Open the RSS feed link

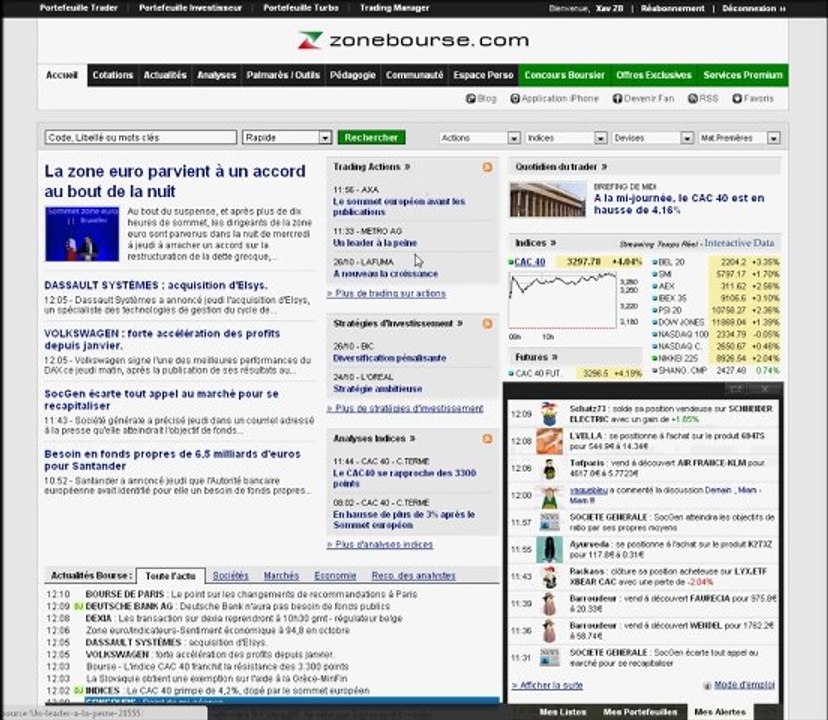click(703, 99)
